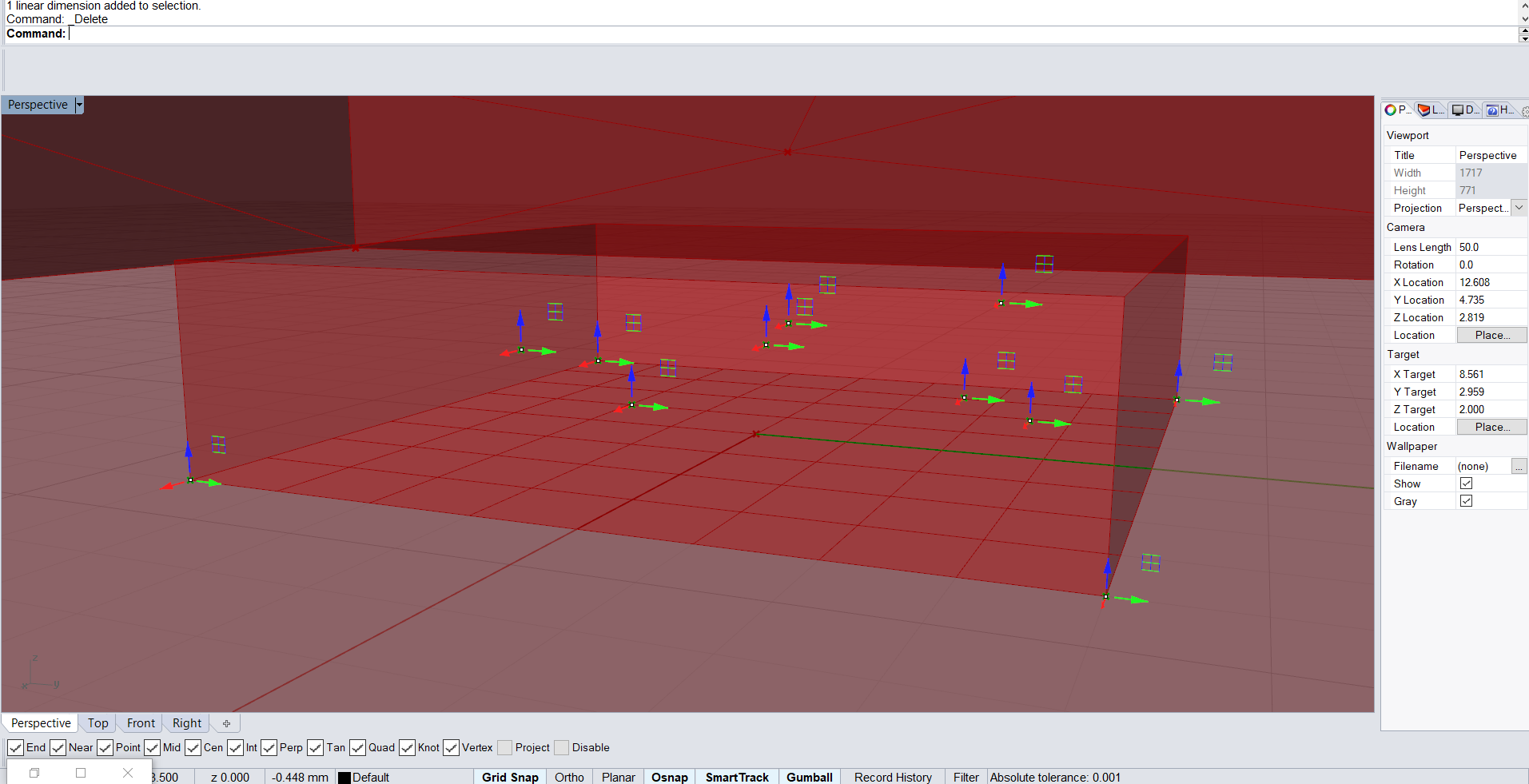Toggle the Near osnap checkbox
Screen dimensions: 1529x784
pos(58,748)
